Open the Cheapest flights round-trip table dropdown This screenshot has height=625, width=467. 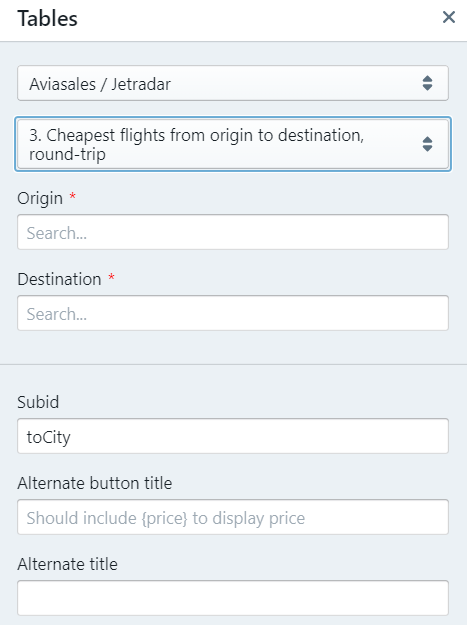233,144
